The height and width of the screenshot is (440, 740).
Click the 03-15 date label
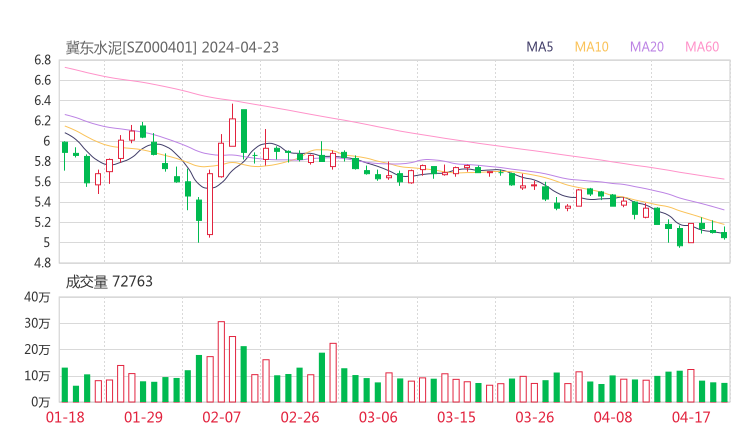(x=456, y=417)
